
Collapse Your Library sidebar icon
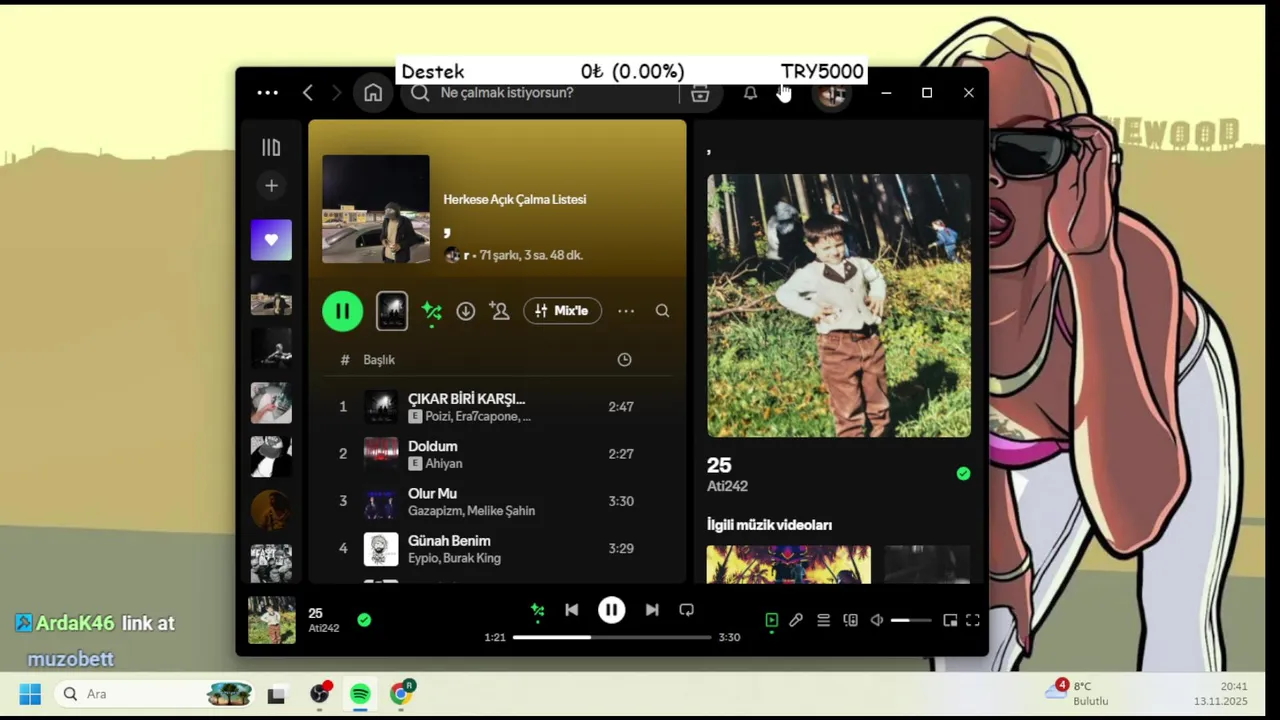271,148
